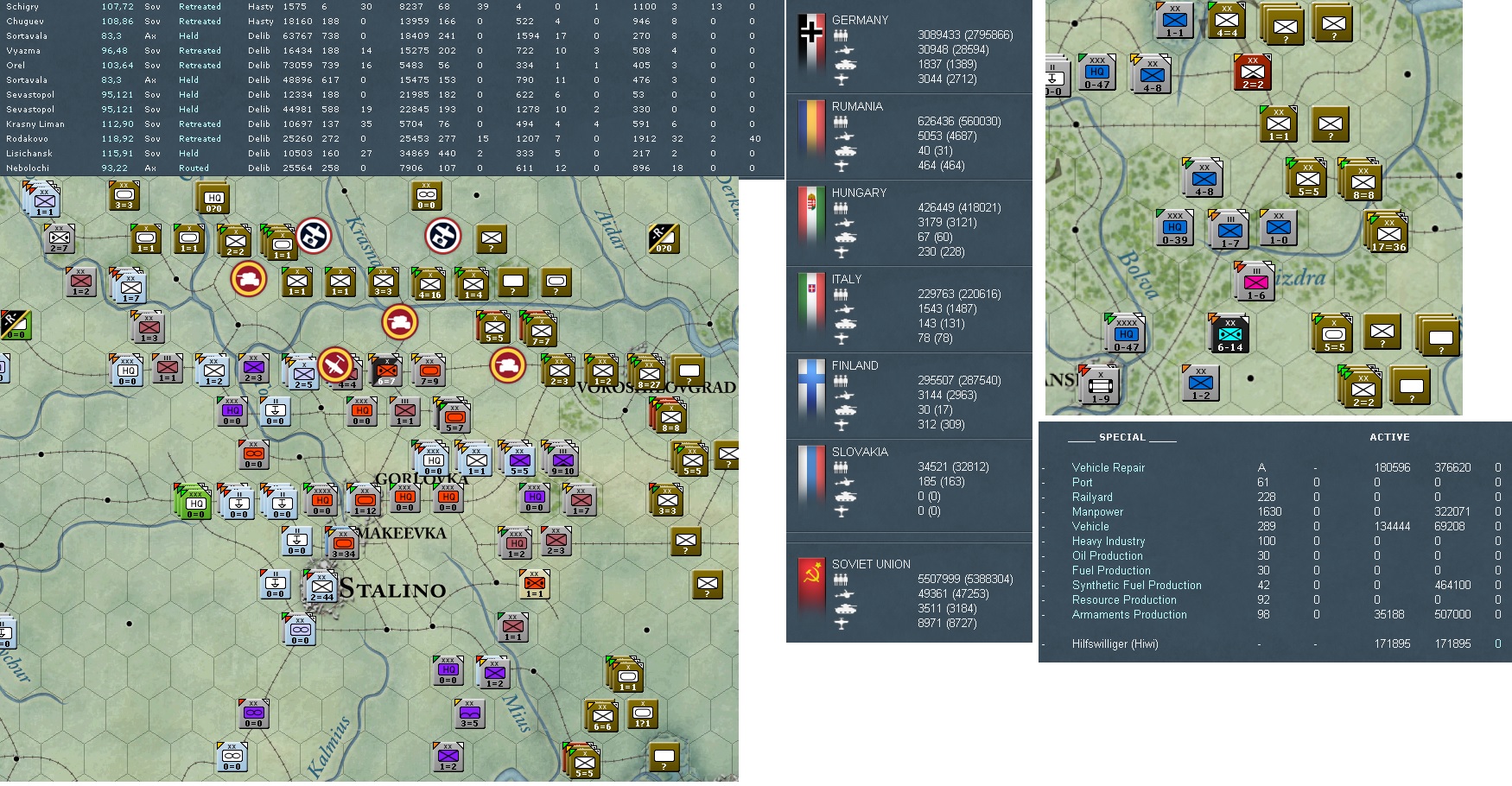Viewport: 1512px width, 786px height.
Task: Select the 1=12 armored counter near Gorlovka
Action: click(x=365, y=500)
